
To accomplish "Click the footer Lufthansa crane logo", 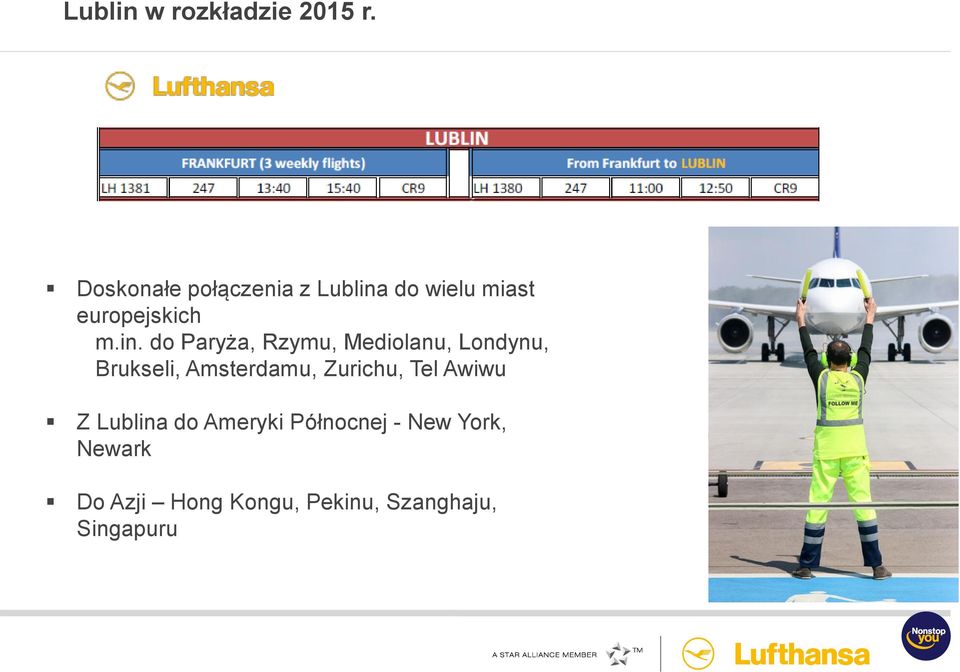I will [698, 654].
